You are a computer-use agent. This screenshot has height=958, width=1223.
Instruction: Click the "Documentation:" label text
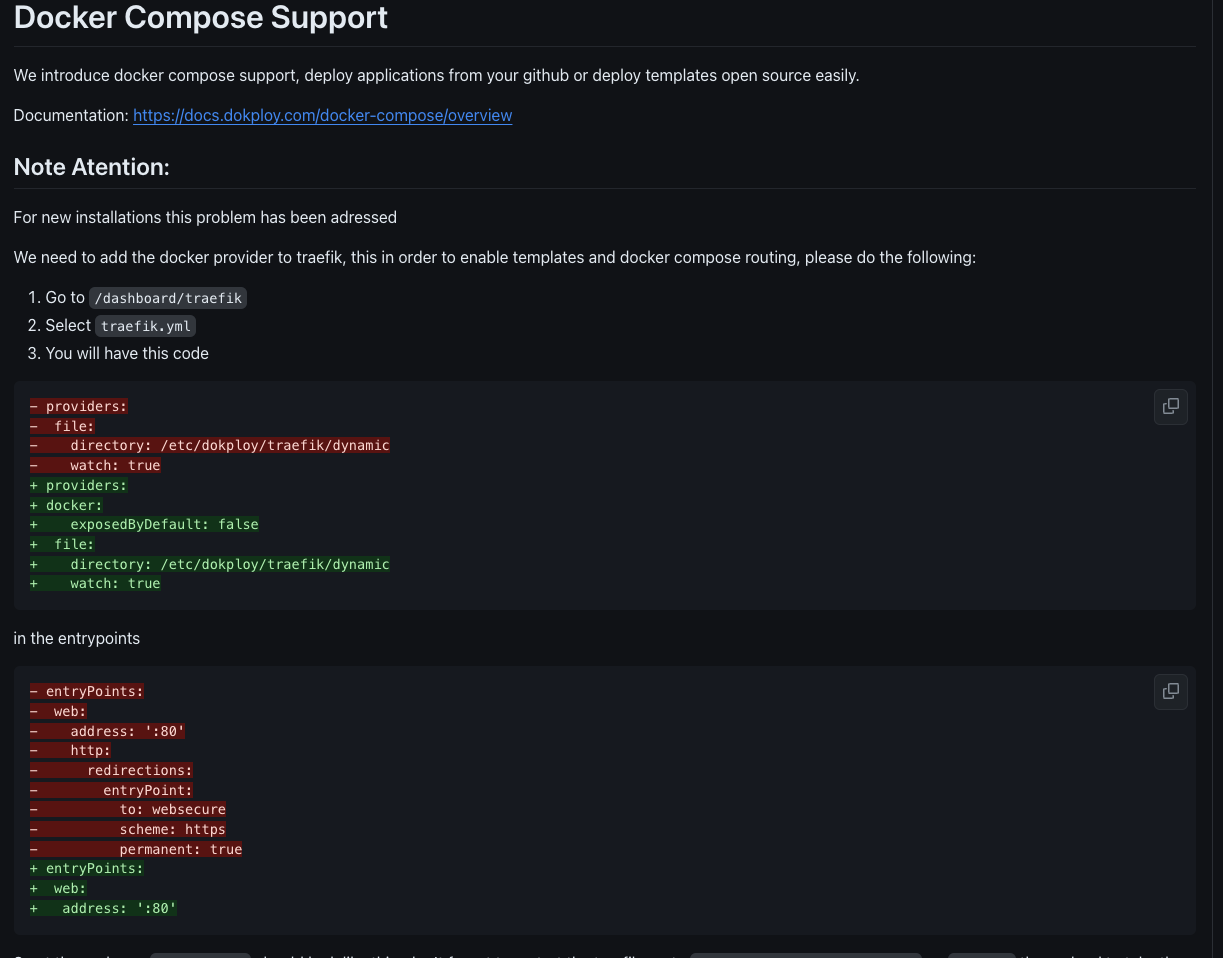tap(71, 116)
